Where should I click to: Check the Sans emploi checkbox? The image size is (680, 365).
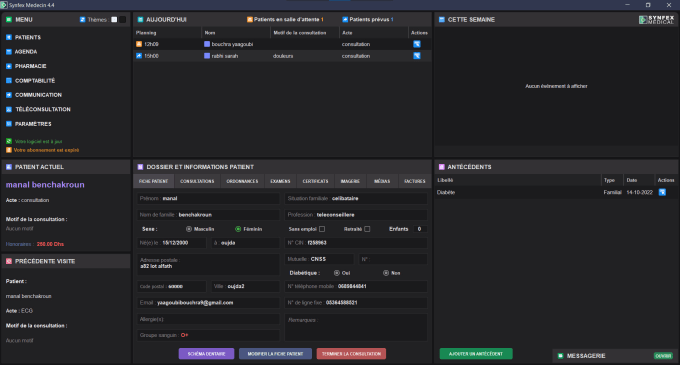coord(322,229)
